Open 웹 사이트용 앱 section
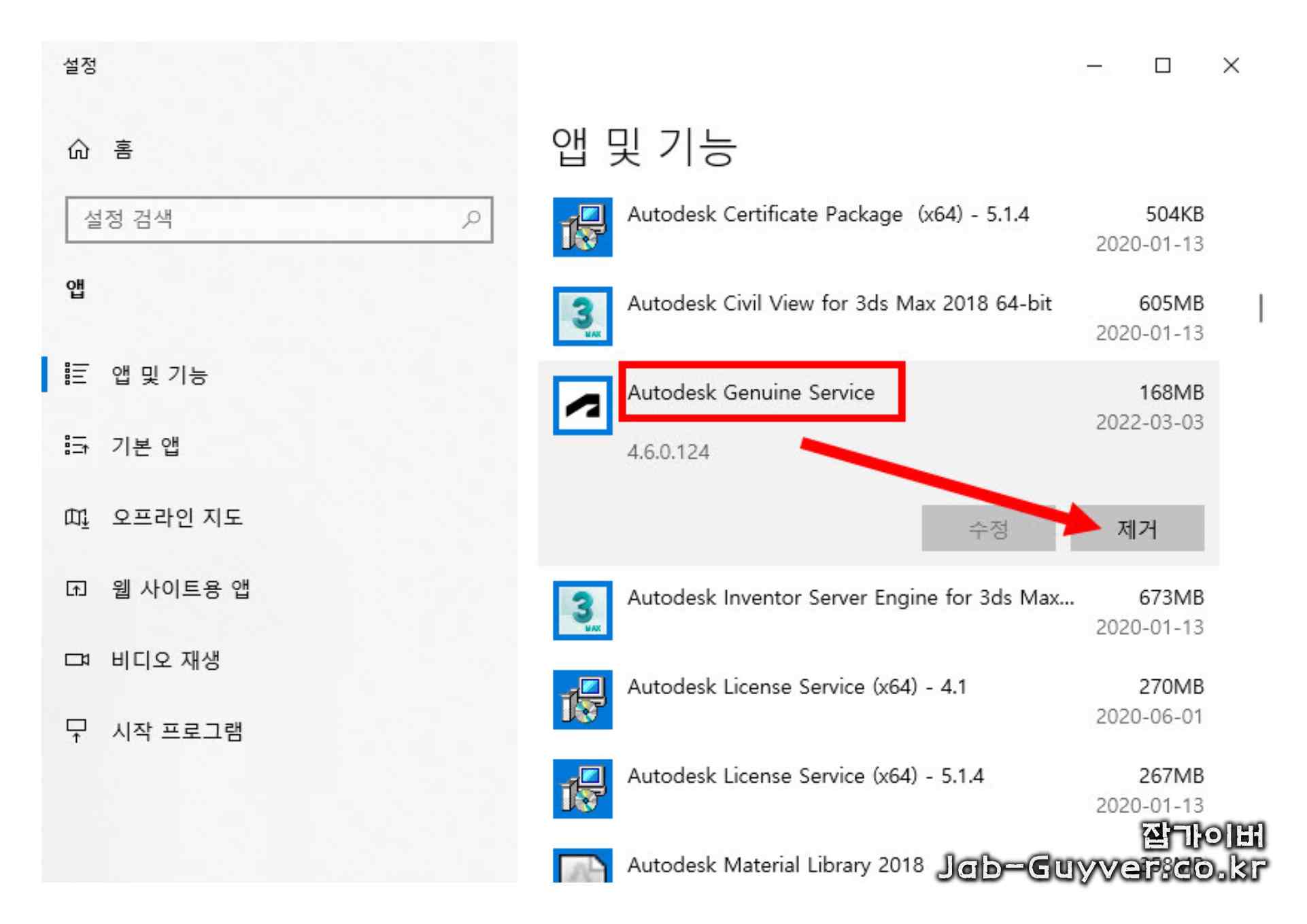The height and width of the screenshot is (924, 1307). coord(181,589)
